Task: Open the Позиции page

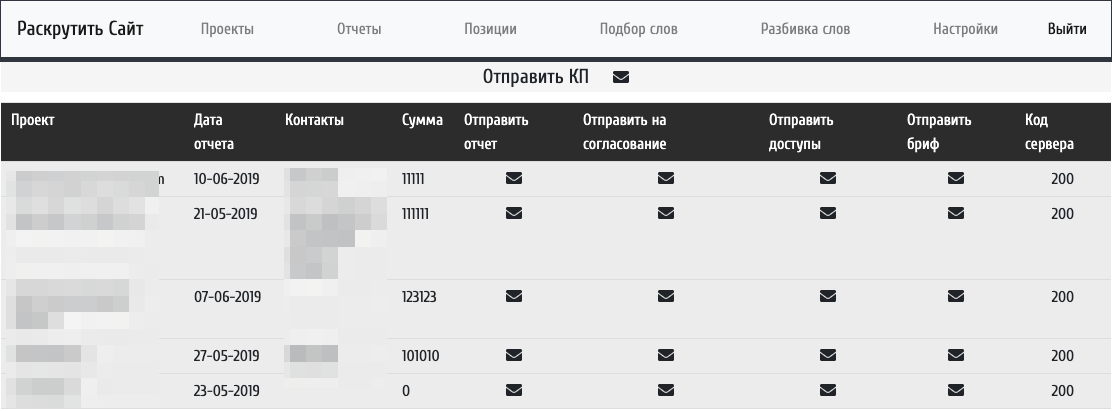Action: click(490, 29)
